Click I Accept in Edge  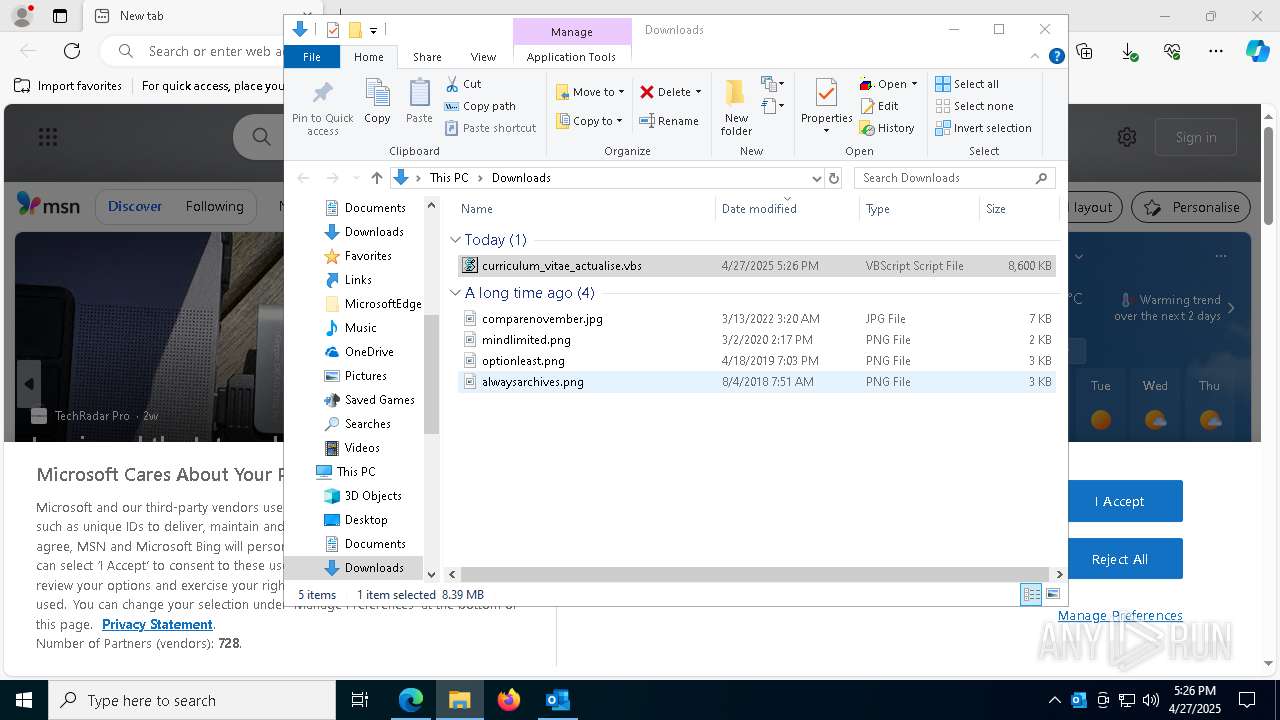(1119, 501)
